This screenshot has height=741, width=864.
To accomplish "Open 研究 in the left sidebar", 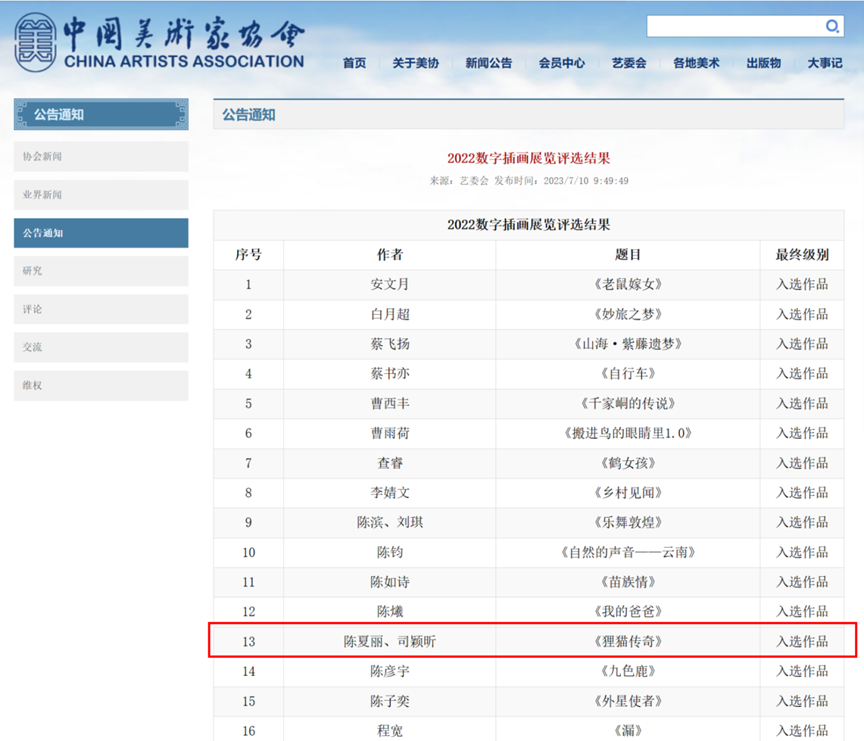I will coord(100,271).
